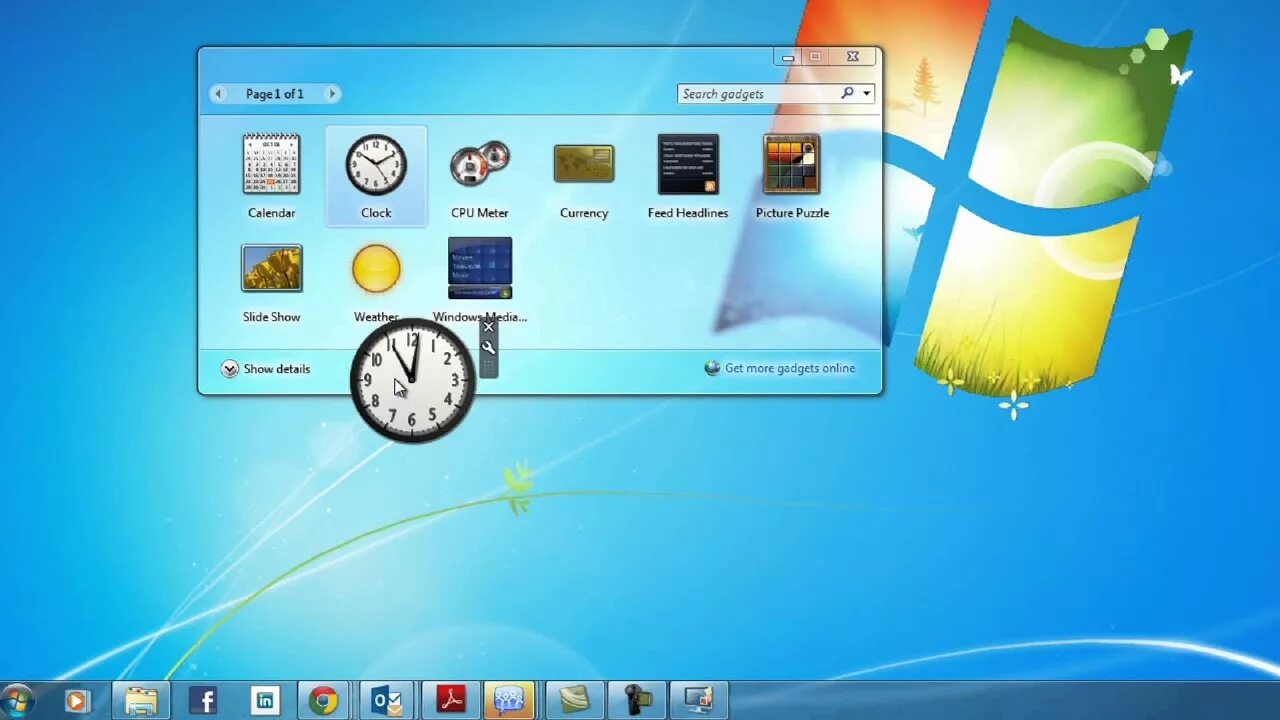Image resolution: width=1280 pixels, height=720 pixels.
Task: Open desktop clock options via wrench icon
Action: click(x=488, y=348)
